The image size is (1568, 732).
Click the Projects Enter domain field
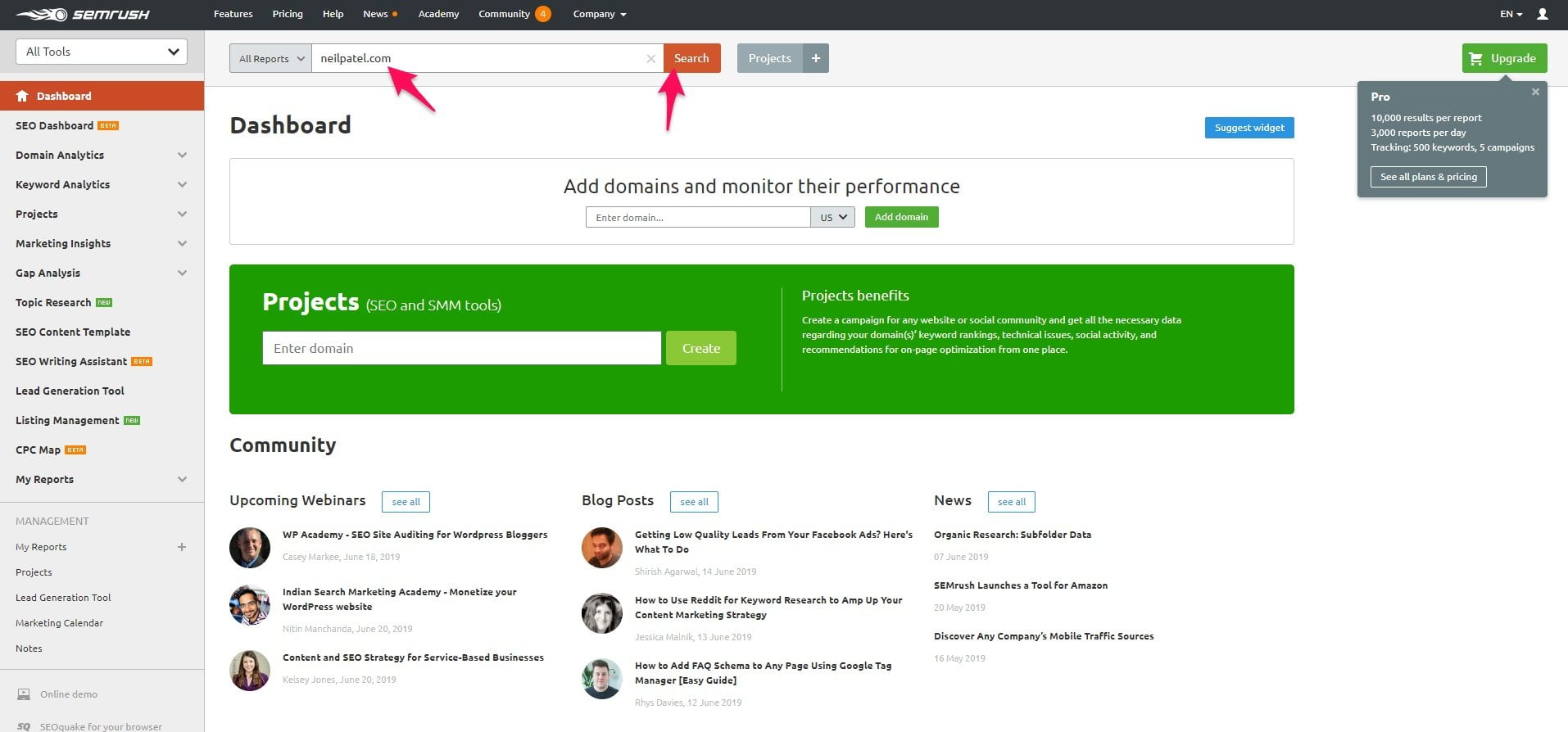coord(461,348)
